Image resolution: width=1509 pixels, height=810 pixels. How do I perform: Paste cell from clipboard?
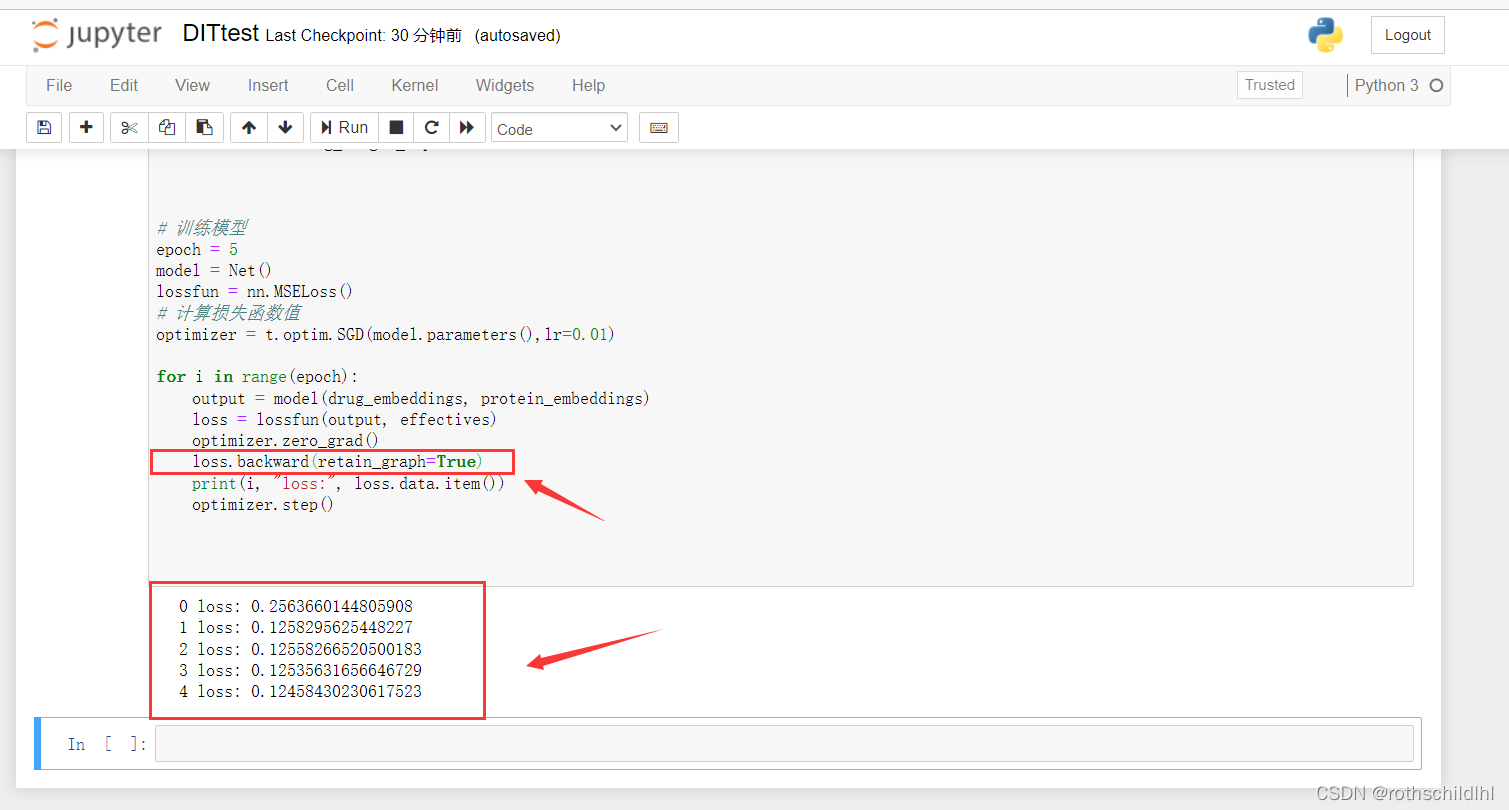pos(204,127)
